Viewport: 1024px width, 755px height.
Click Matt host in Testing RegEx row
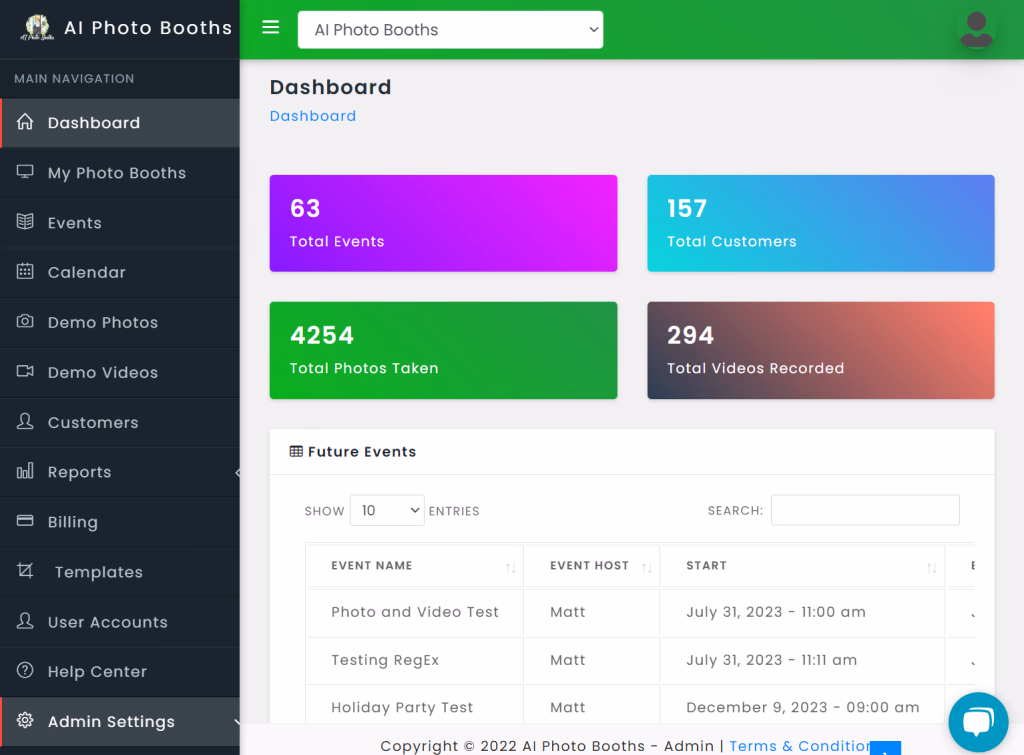point(568,660)
